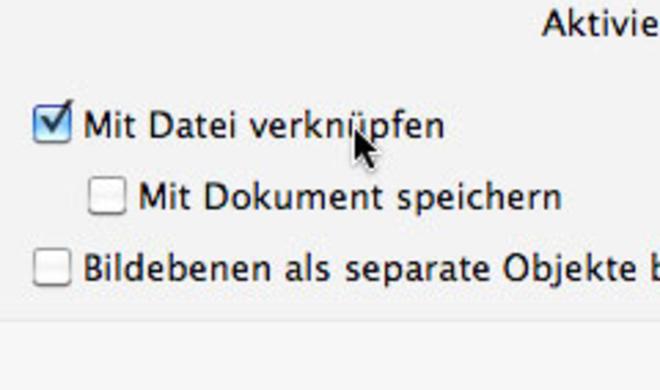Click the word 'Mit' before 'Datei'
The width and height of the screenshot is (660, 390).
109,125
